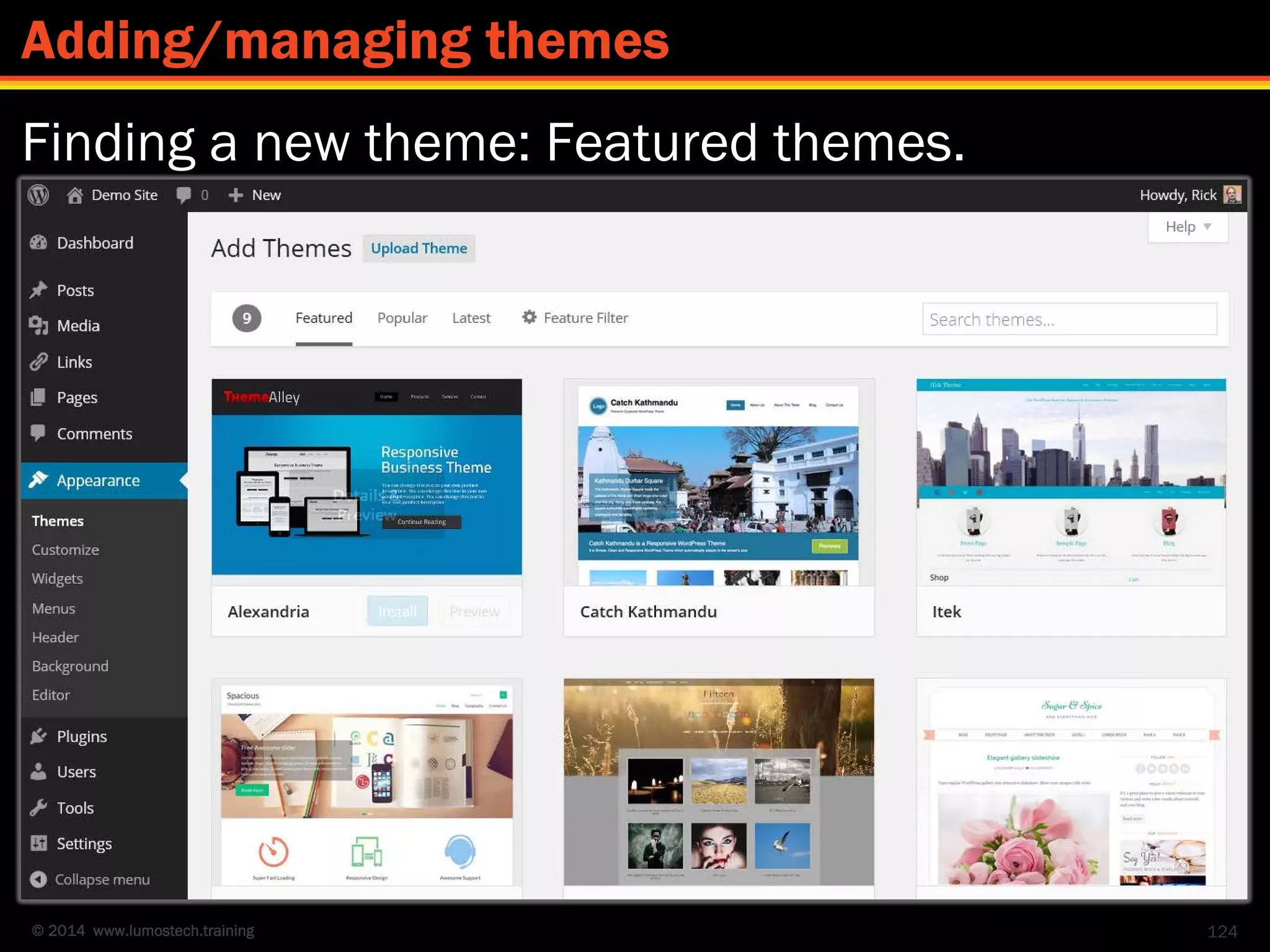Click the Pages icon in sidebar
This screenshot has height=952, width=1270.
38,397
